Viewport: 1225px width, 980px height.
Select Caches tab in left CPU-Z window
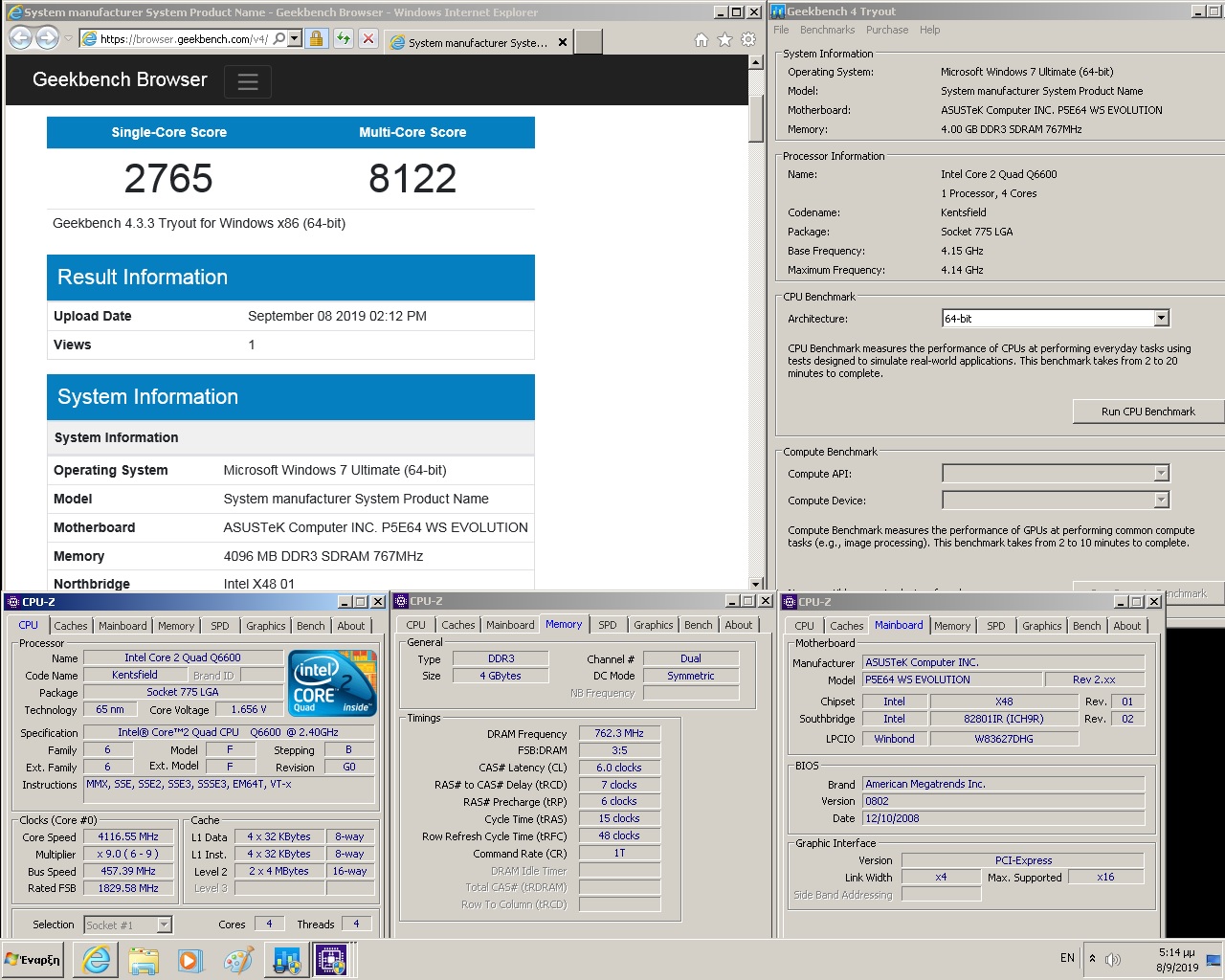[x=70, y=626]
